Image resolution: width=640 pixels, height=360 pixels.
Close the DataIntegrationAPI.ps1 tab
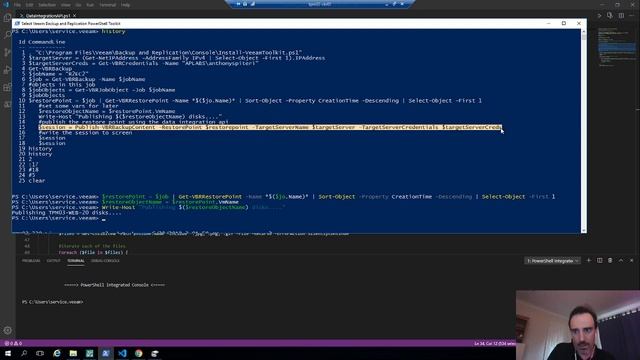click(x=75, y=16)
